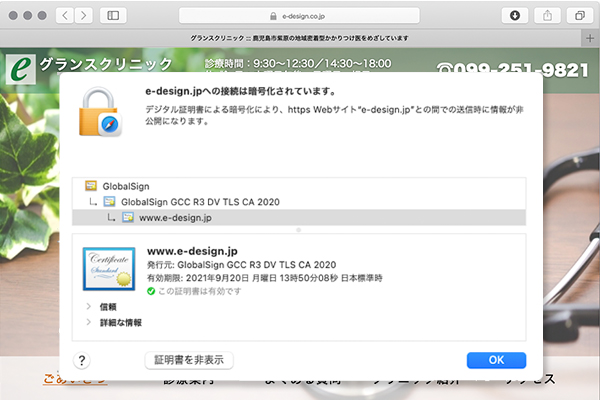This screenshot has width=600, height=400.
Task: Show tab overview icon
Action: pyautogui.click(x=580, y=15)
